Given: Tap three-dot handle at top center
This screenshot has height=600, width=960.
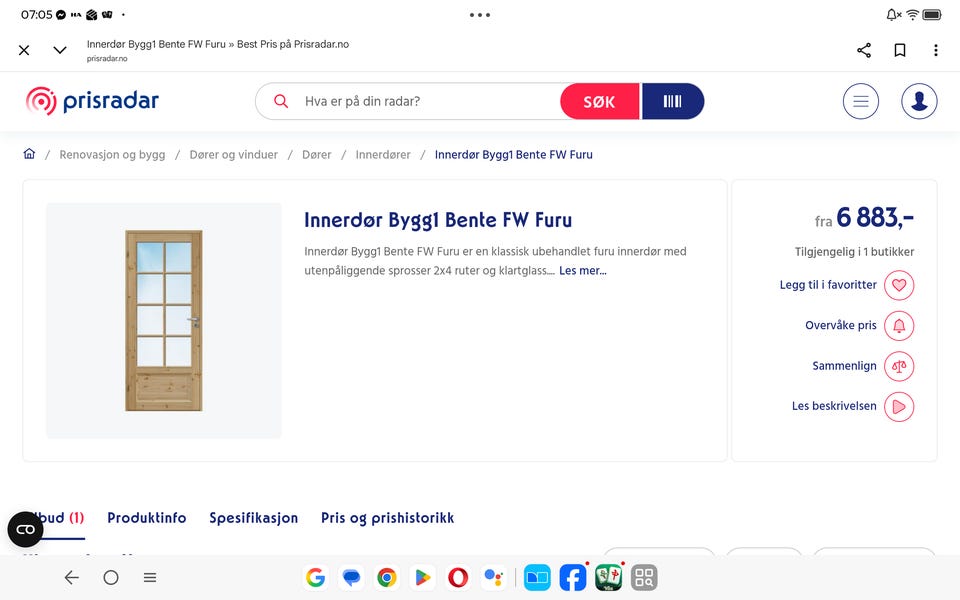Looking at the screenshot, I should tap(480, 15).
